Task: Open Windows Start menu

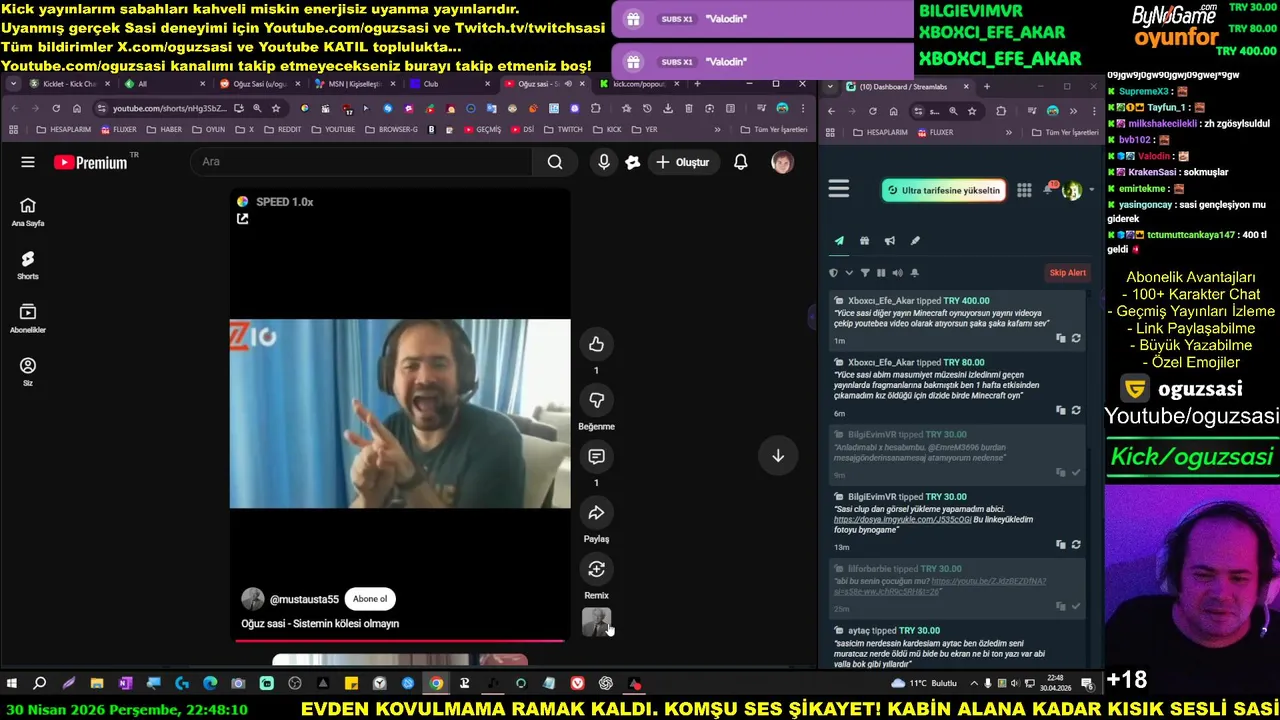Action: [12, 684]
